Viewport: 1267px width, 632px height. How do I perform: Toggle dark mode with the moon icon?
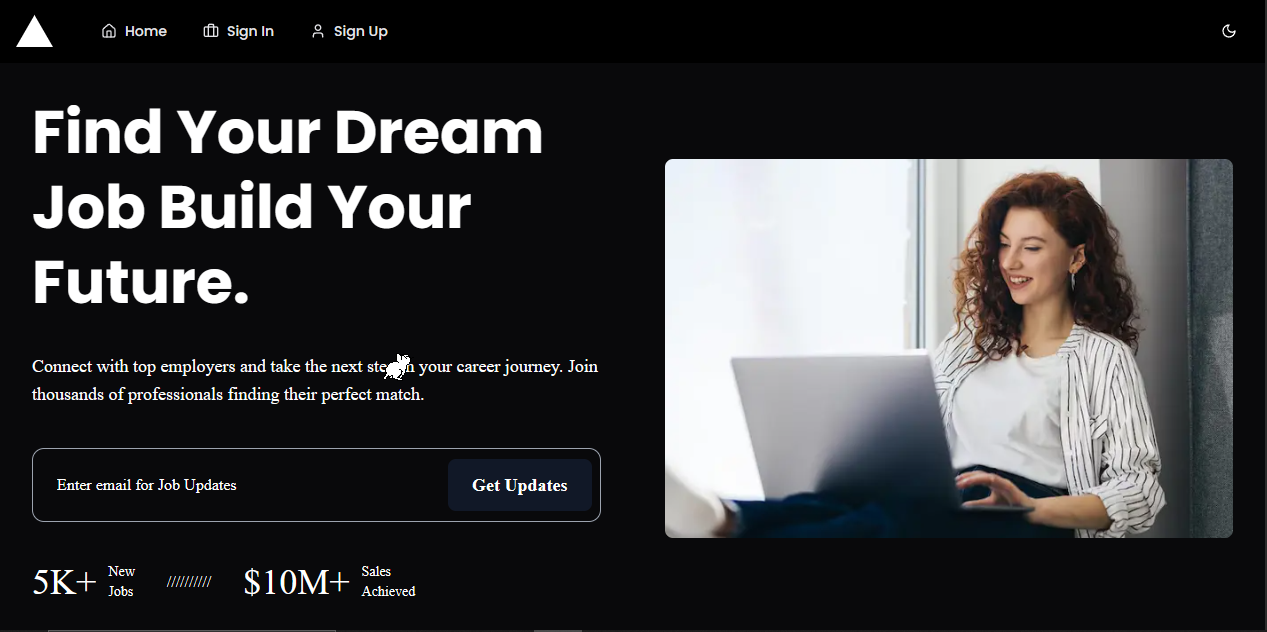[1229, 31]
